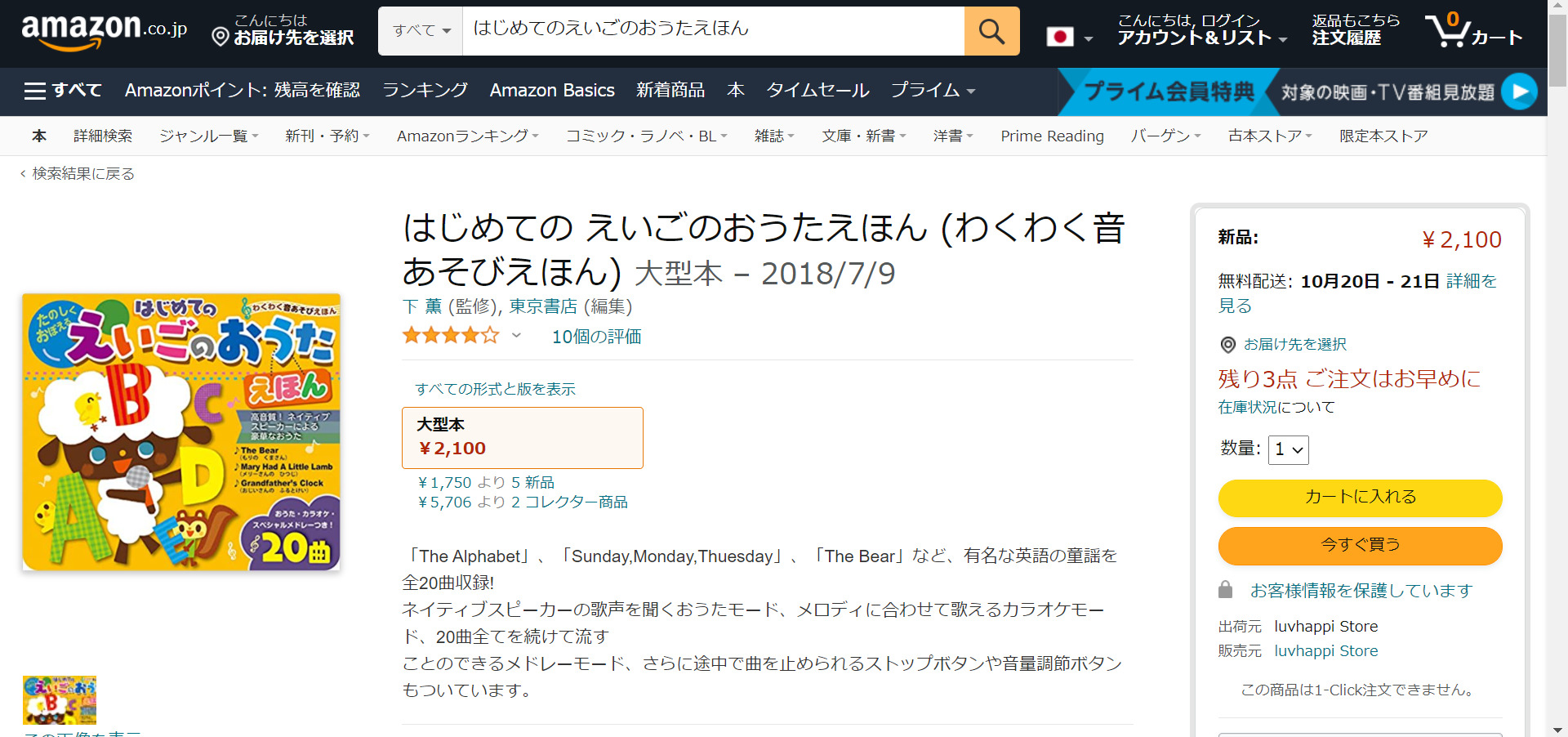Click 今すぐ買う button
Viewport: 1568px width, 737px height.
(1360, 545)
